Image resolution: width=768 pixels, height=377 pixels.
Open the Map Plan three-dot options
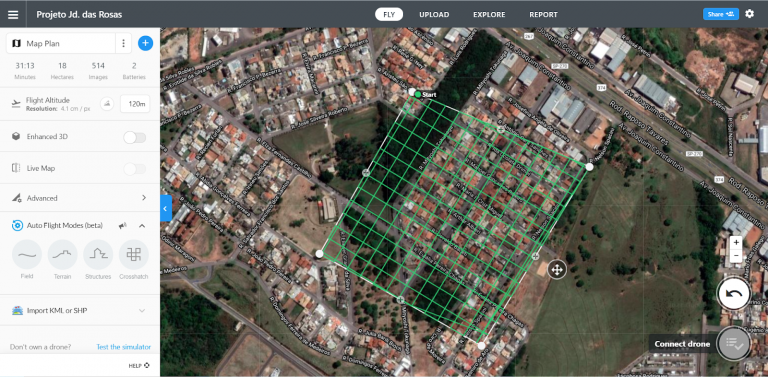click(123, 44)
